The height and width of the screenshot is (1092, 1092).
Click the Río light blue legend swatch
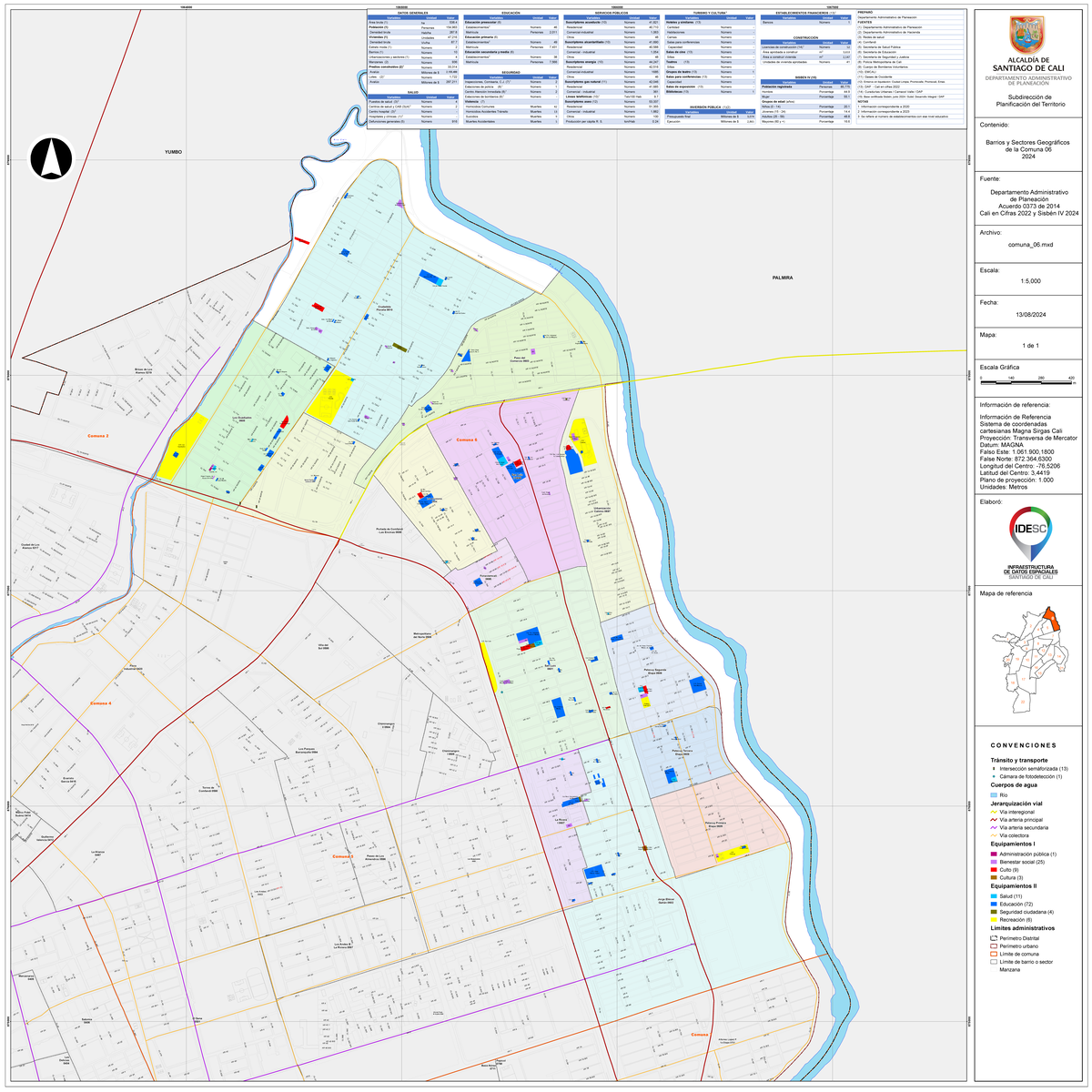(x=994, y=795)
